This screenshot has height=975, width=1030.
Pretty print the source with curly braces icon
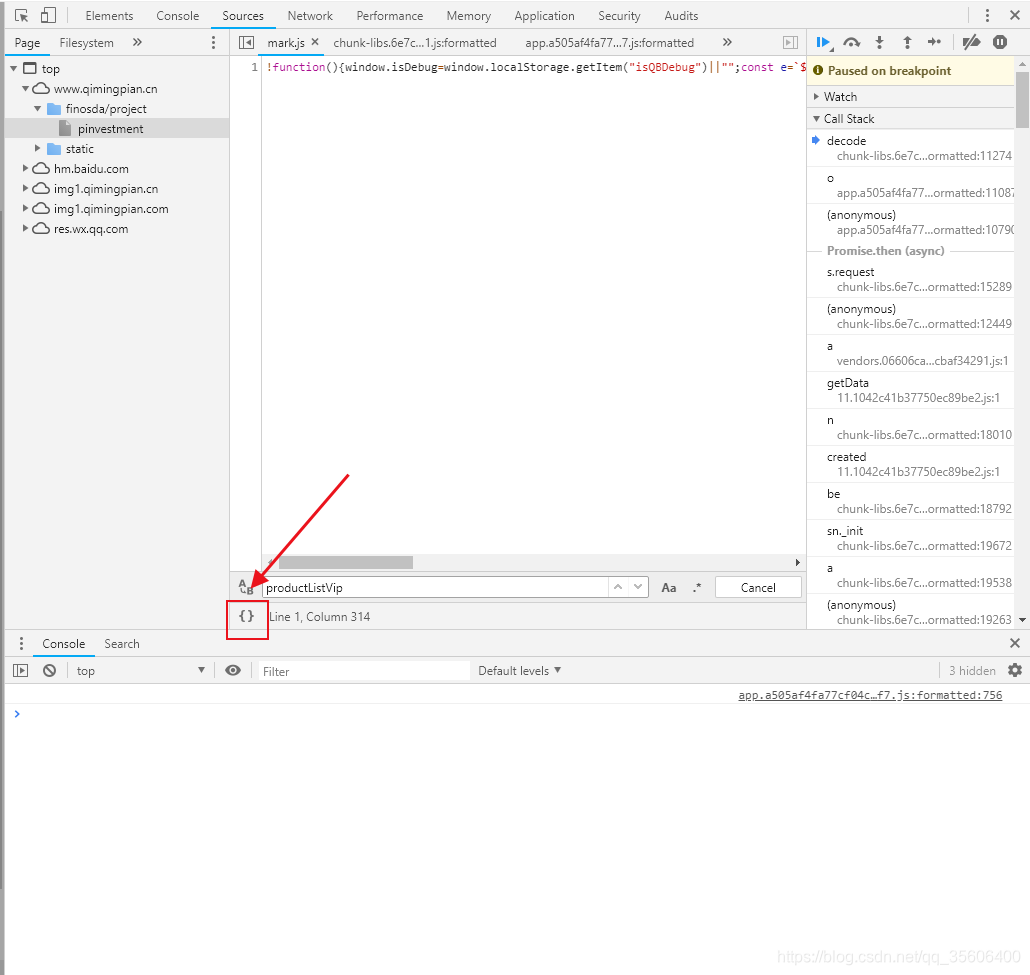click(x=246, y=616)
